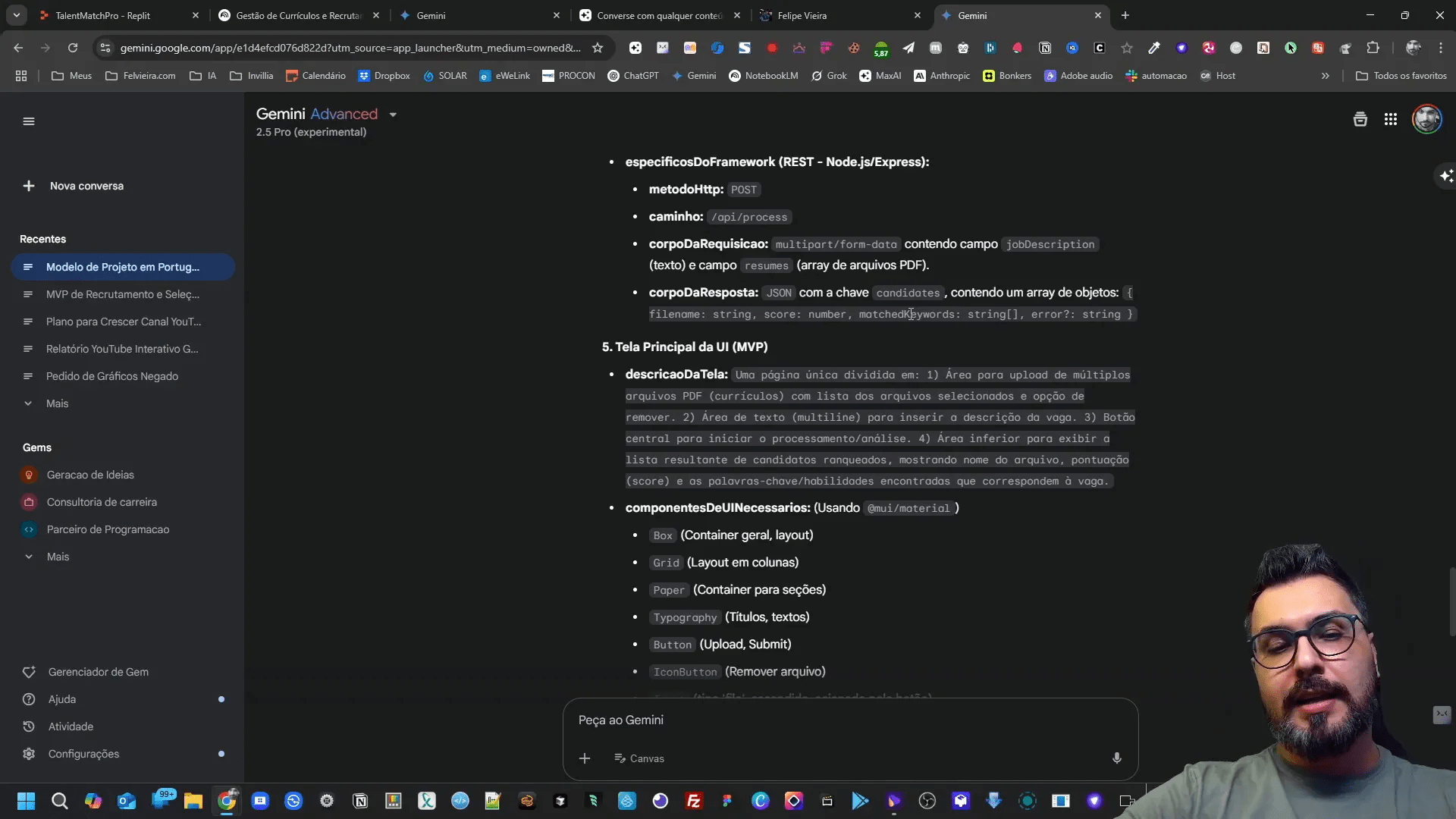1456x819 pixels.
Task: Reload the current page
Action: (x=73, y=48)
